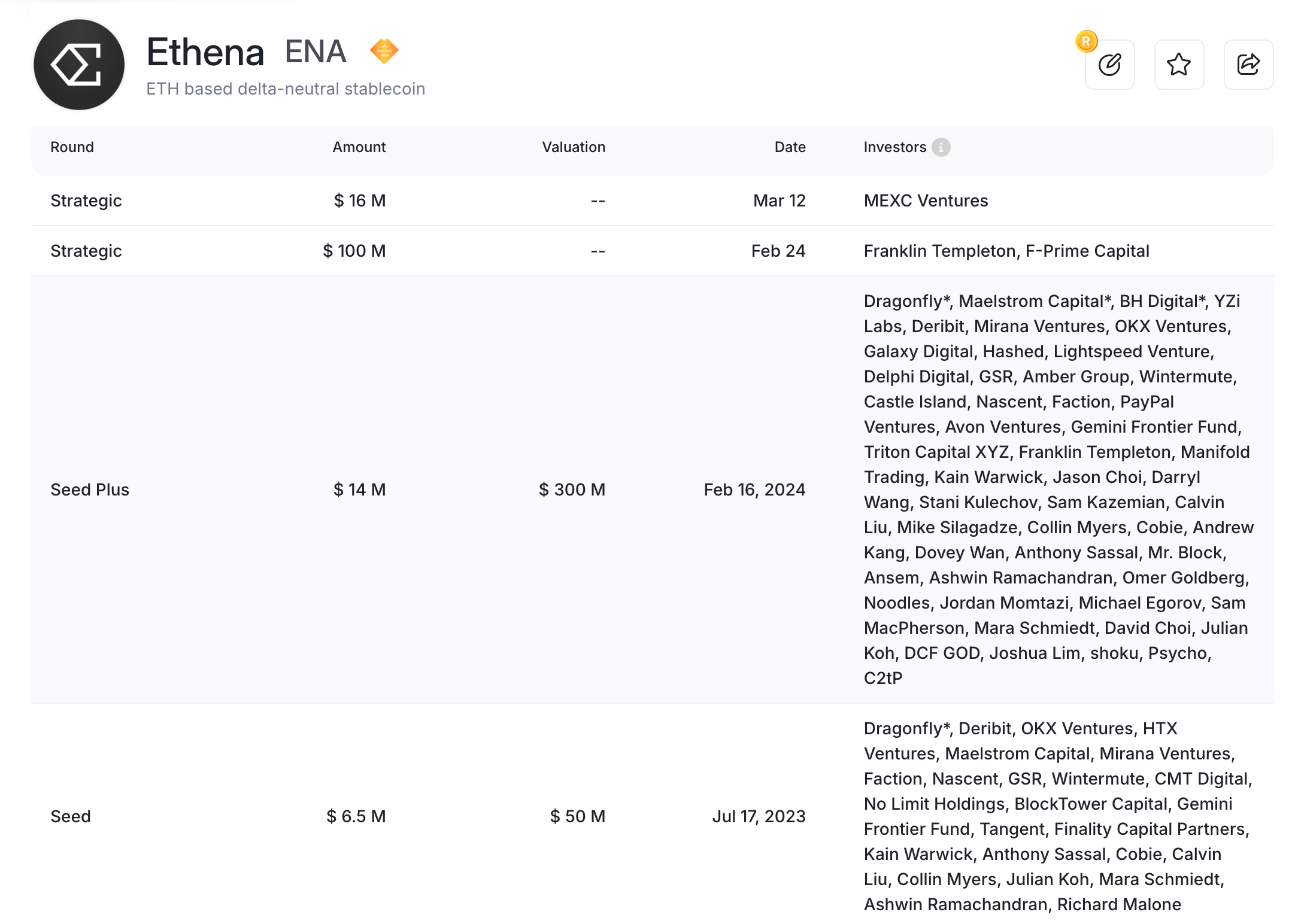
Task: Click the Round column header
Action: click(x=72, y=147)
